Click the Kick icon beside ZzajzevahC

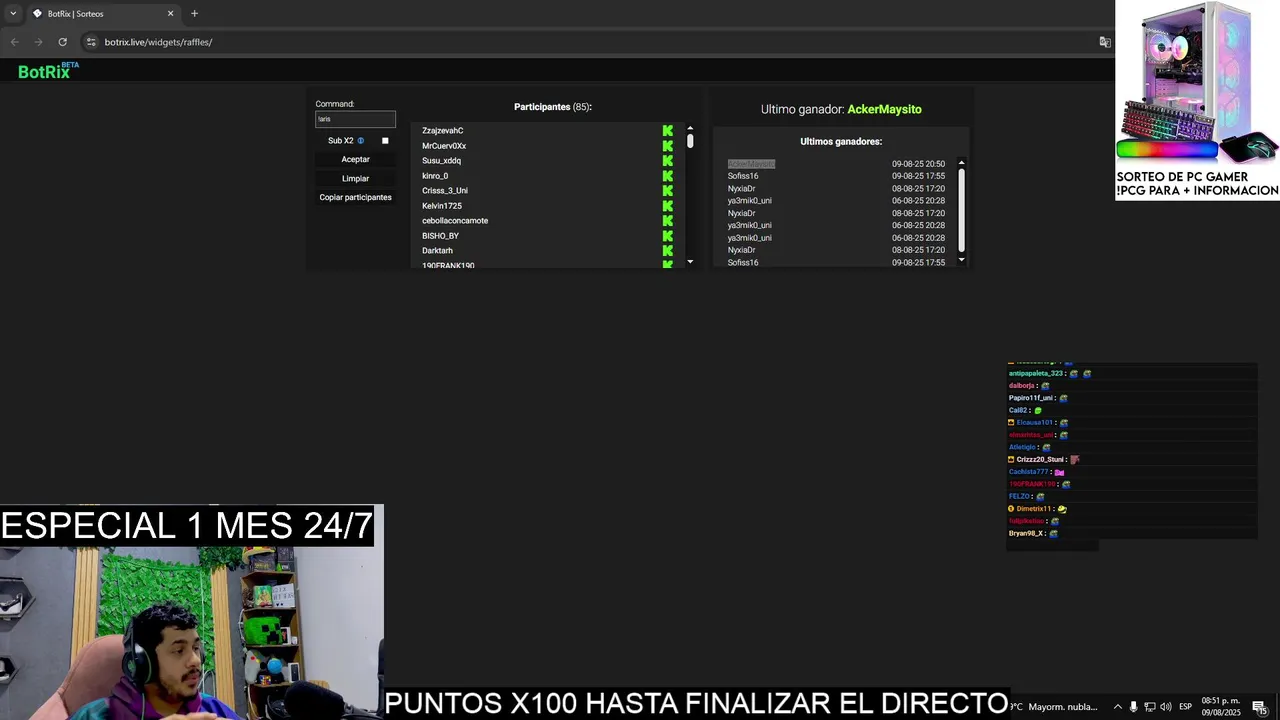667,131
